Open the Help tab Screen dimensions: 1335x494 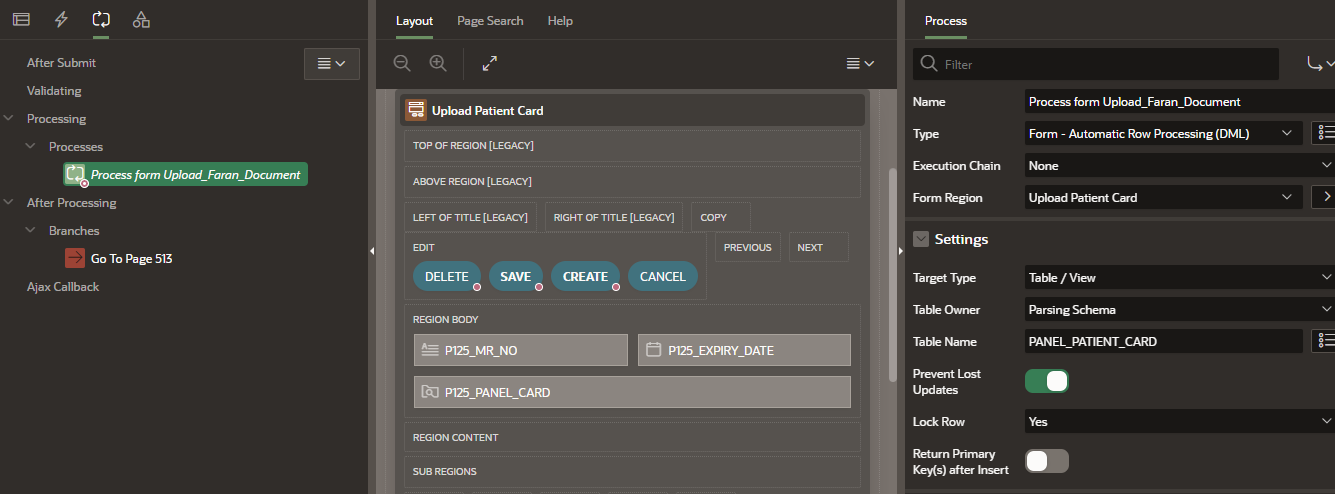(560, 20)
